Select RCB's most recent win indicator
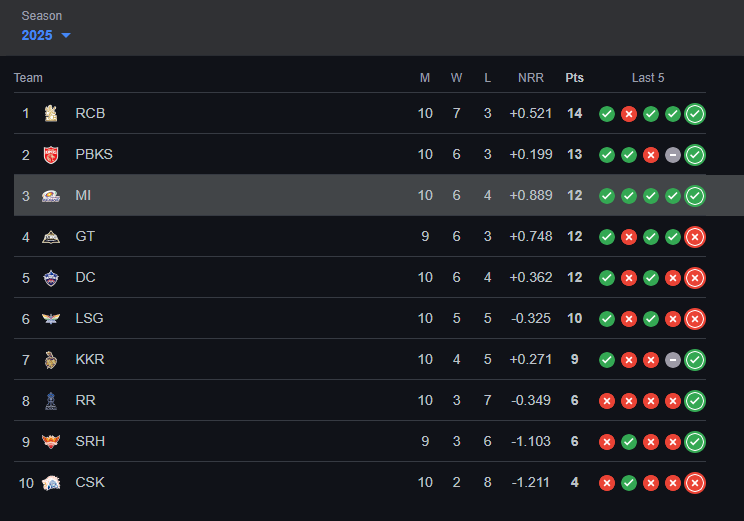 pyautogui.click(x=695, y=114)
